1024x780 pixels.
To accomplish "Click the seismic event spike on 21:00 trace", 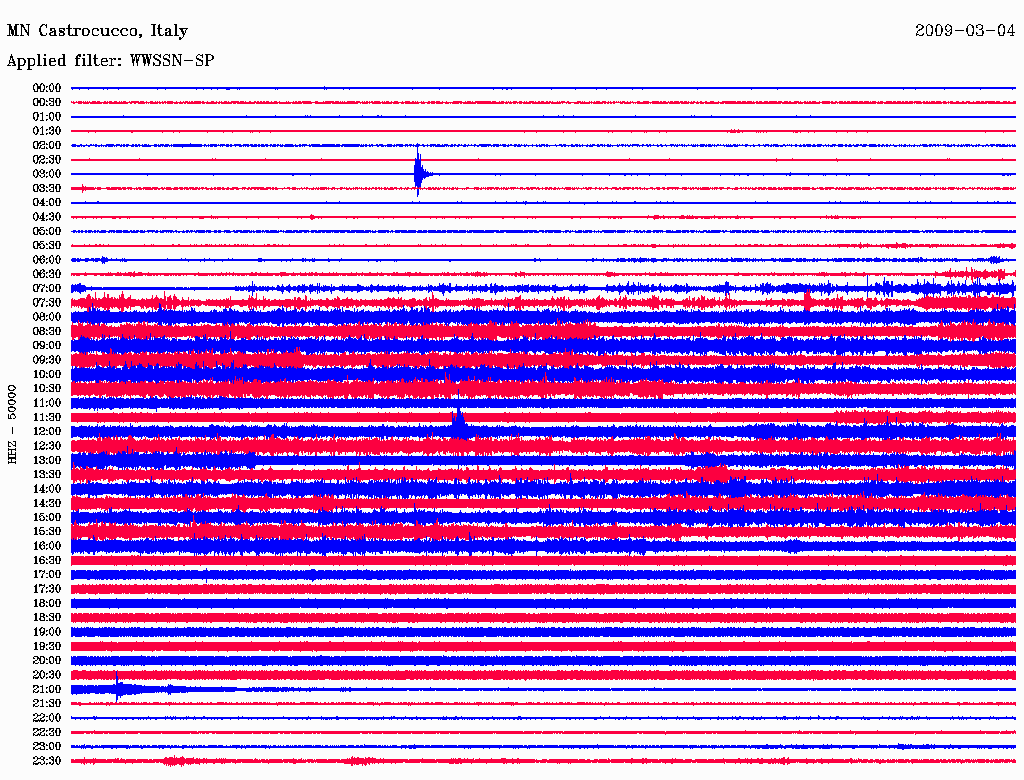I will click(118, 688).
